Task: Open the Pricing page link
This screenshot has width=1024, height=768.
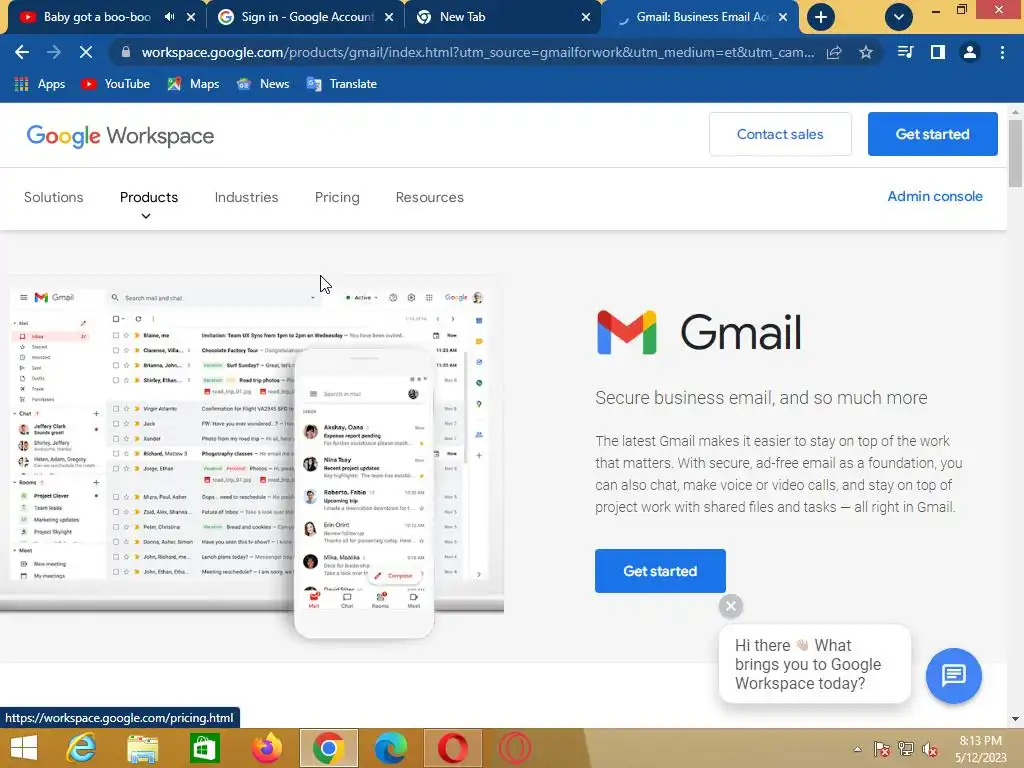Action: [337, 197]
